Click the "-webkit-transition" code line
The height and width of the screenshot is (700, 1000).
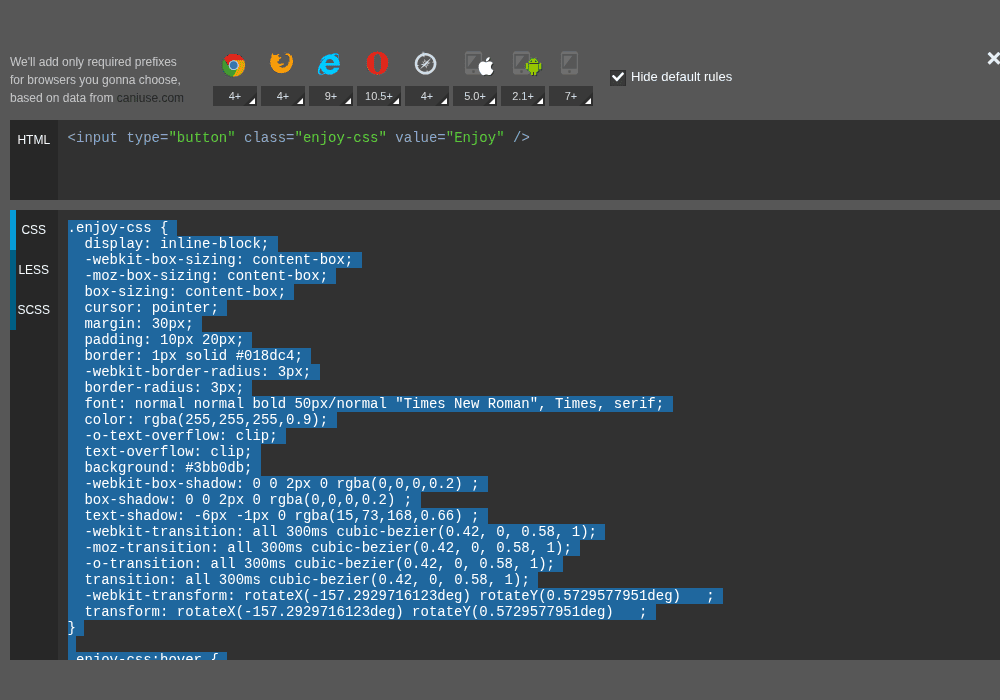tap(340, 532)
